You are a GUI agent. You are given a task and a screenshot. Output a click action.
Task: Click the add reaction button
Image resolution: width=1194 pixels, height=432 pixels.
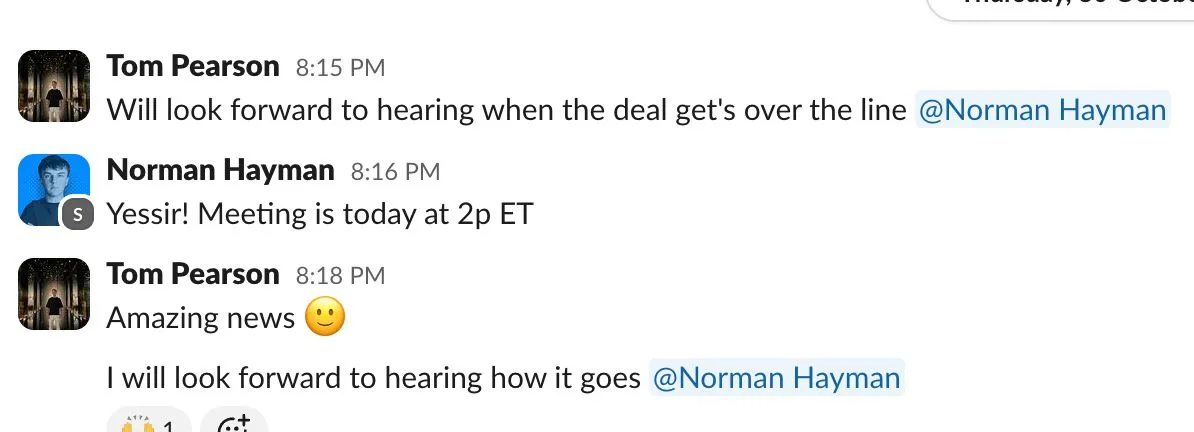tap(234, 423)
